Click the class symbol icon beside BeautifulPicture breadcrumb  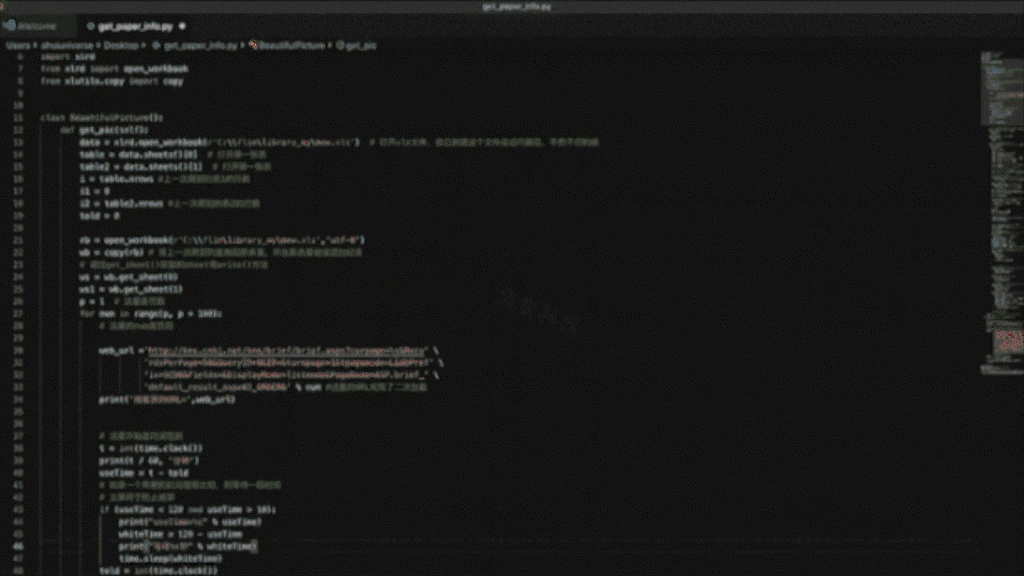pyautogui.click(x=253, y=46)
